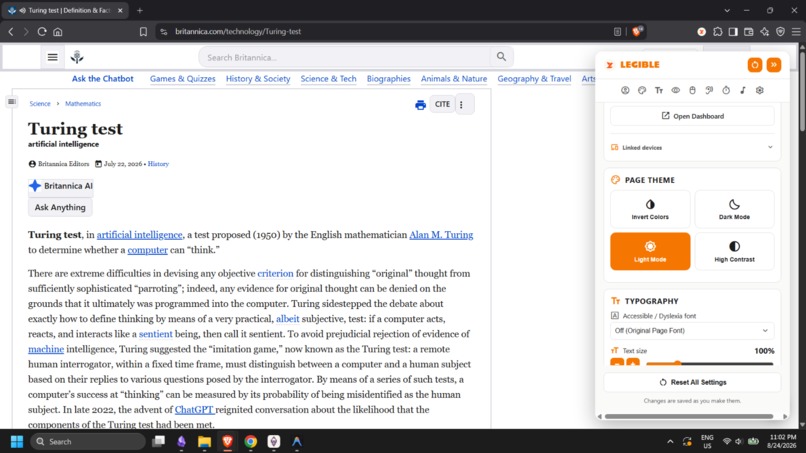
Task: Click the orange power button in Legible header
Action: [755, 65]
